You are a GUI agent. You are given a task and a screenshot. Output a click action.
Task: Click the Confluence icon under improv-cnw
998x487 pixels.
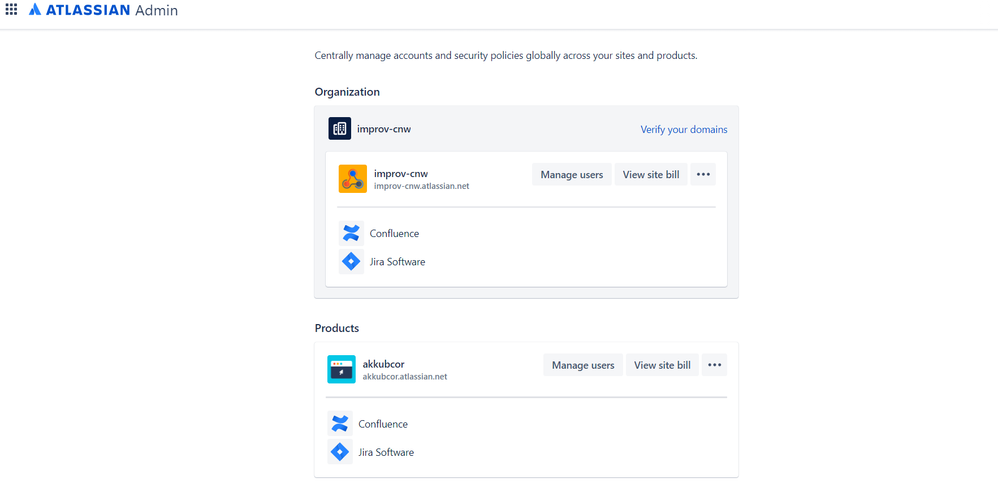click(351, 234)
